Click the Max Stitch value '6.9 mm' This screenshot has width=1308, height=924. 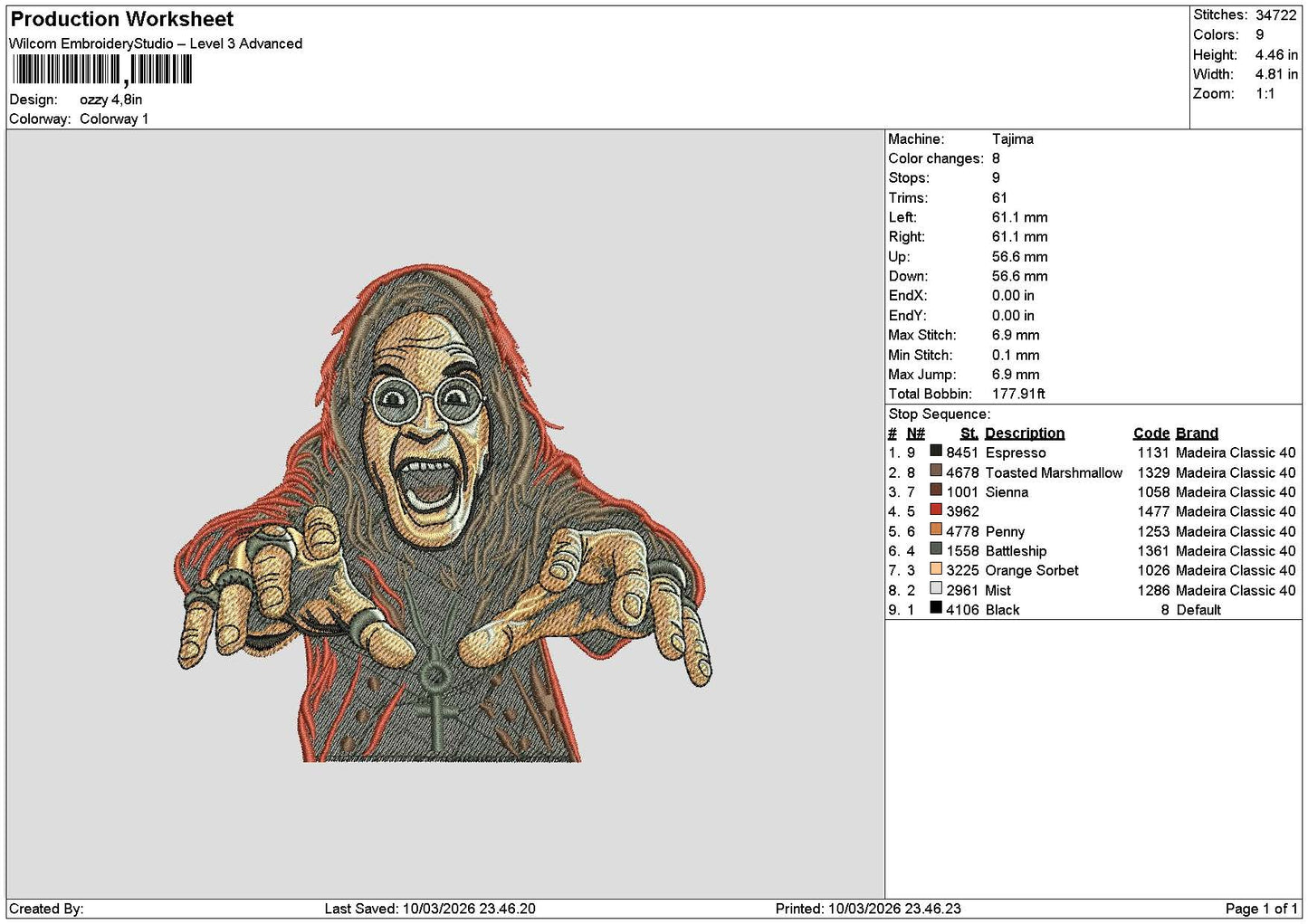(1016, 335)
